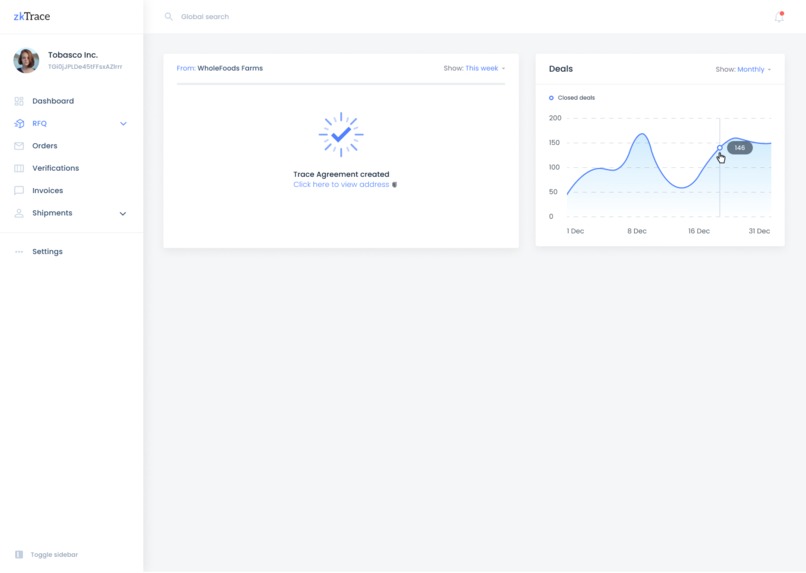Open Verifications page
The image size is (806, 573).
click(56, 168)
